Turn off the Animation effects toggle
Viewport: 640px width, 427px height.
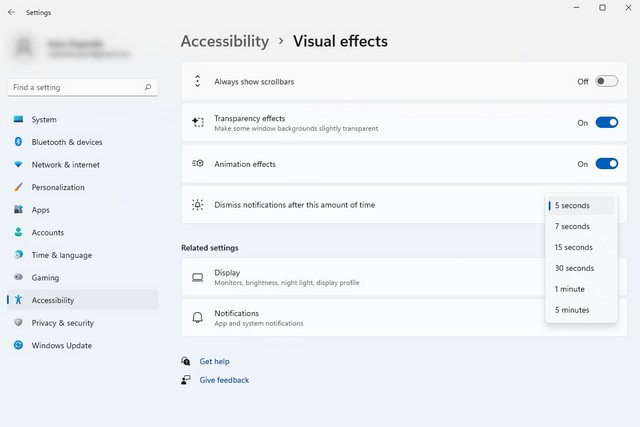(606, 164)
